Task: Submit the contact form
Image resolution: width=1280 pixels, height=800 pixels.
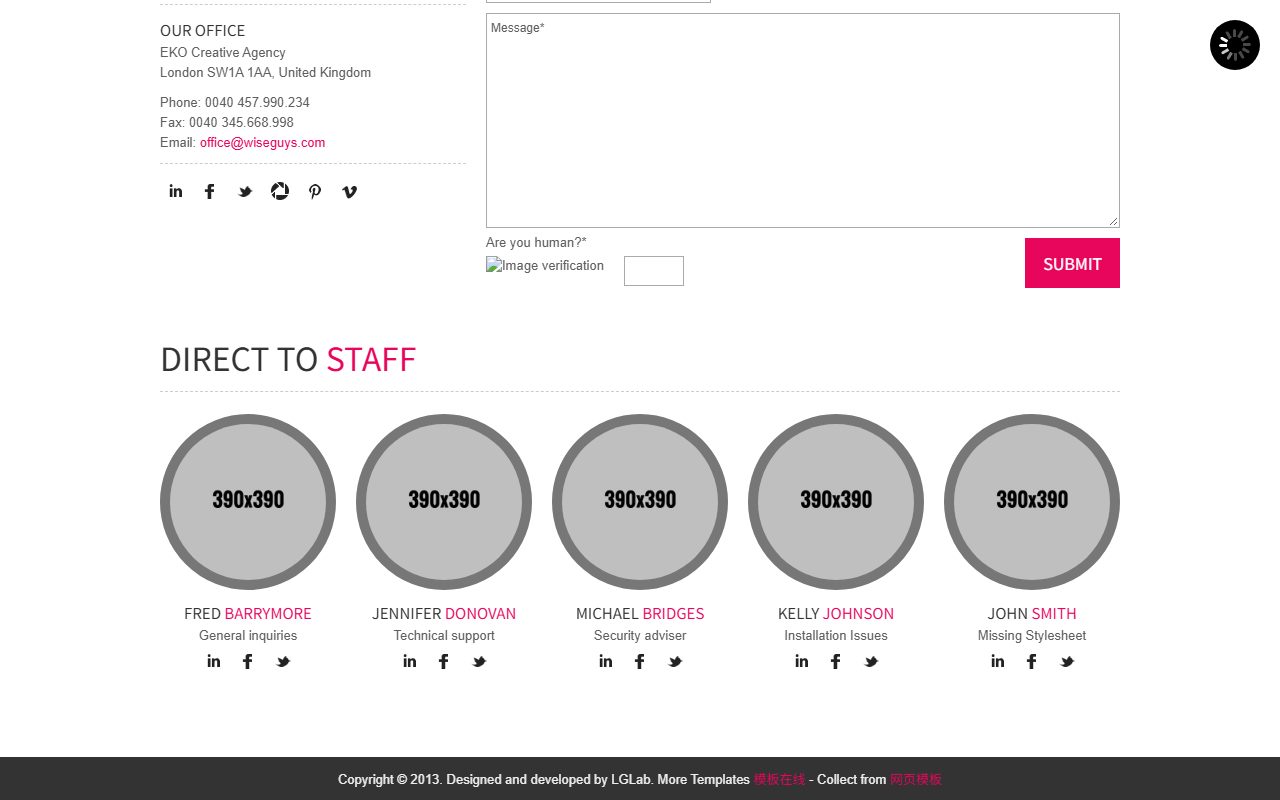Action: coord(1072,263)
